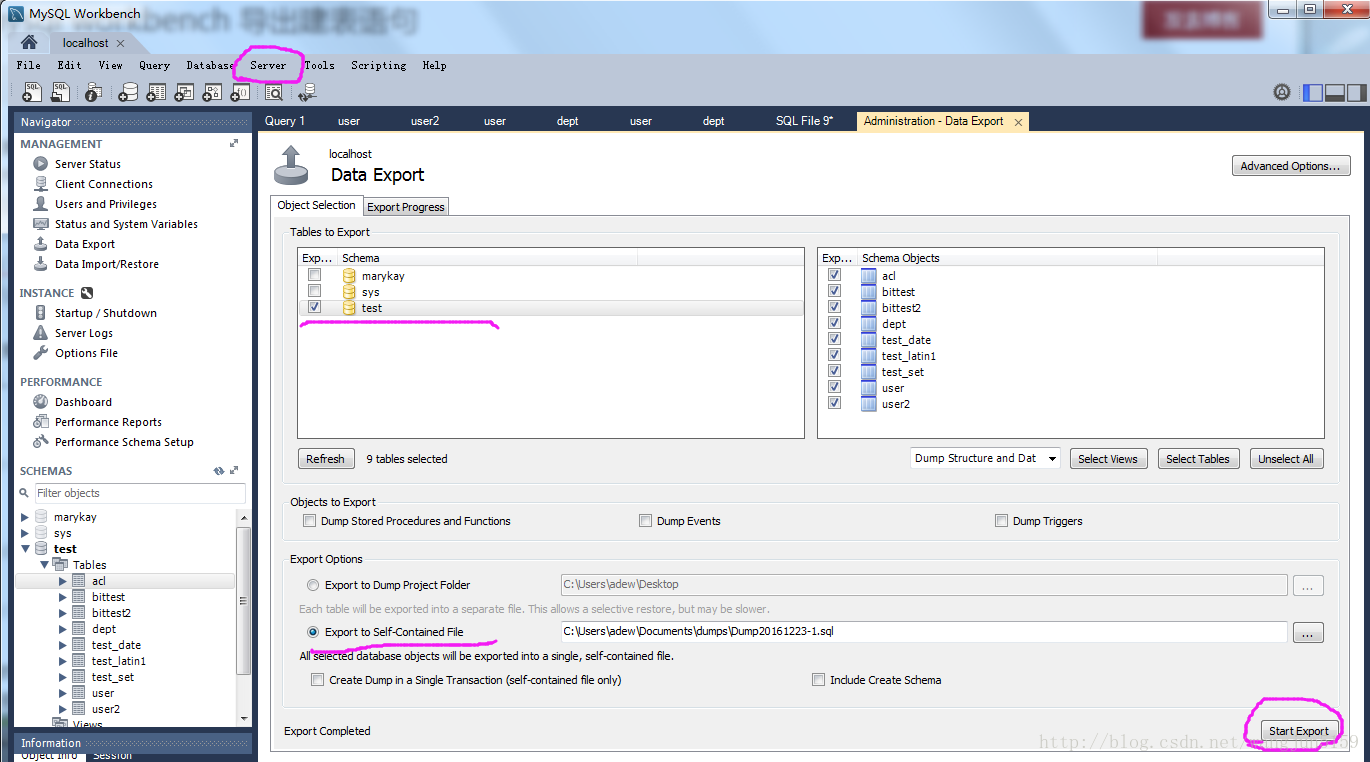Create a new SQL tab from toolbar
This screenshot has width=1370, height=762.
32,92
